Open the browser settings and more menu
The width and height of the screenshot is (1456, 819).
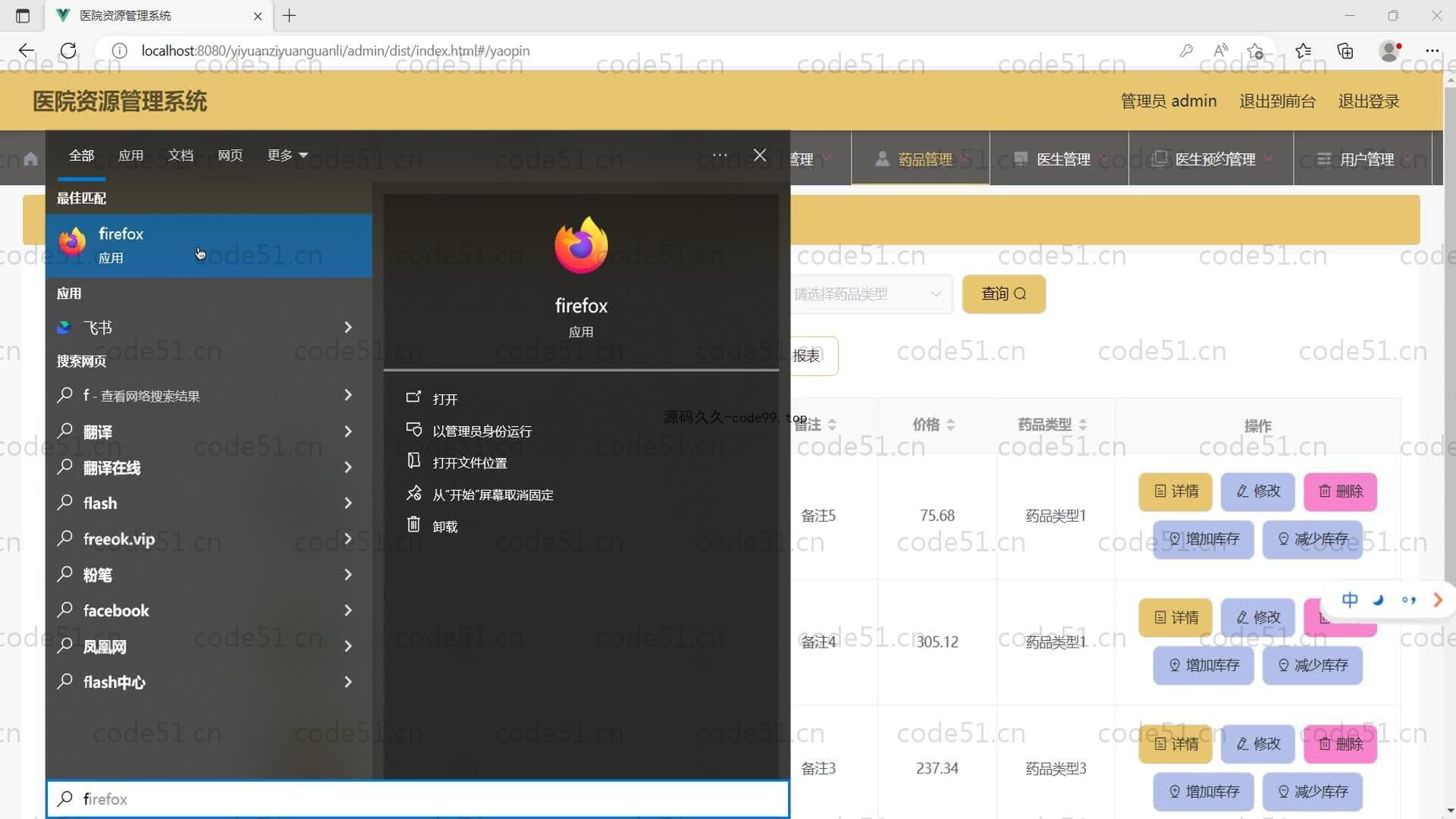(x=1432, y=51)
